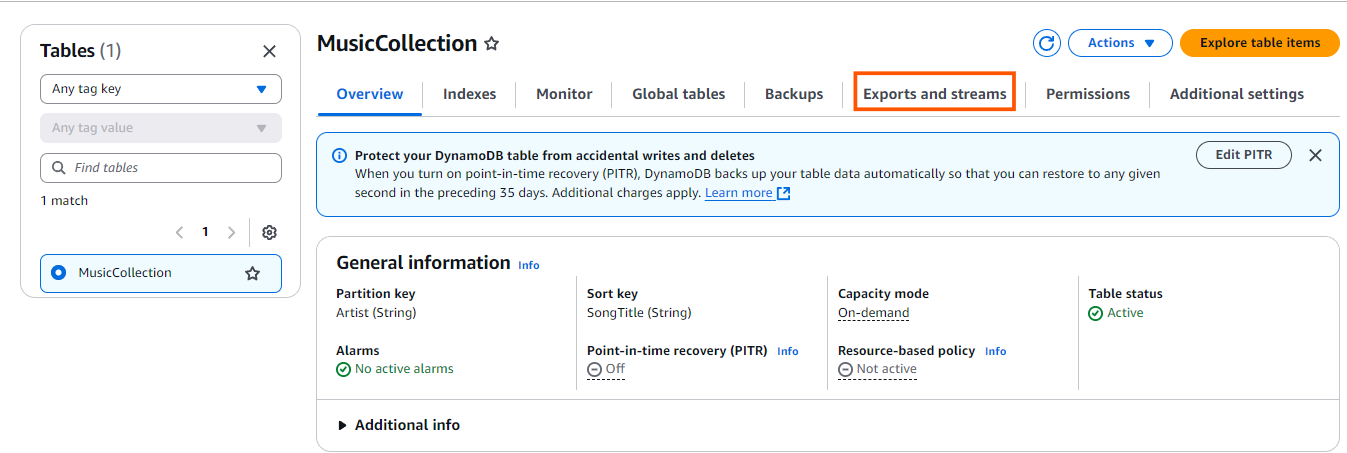The height and width of the screenshot is (453, 1347).
Task: Go to previous page of tables
Action: (x=179, y=232)
